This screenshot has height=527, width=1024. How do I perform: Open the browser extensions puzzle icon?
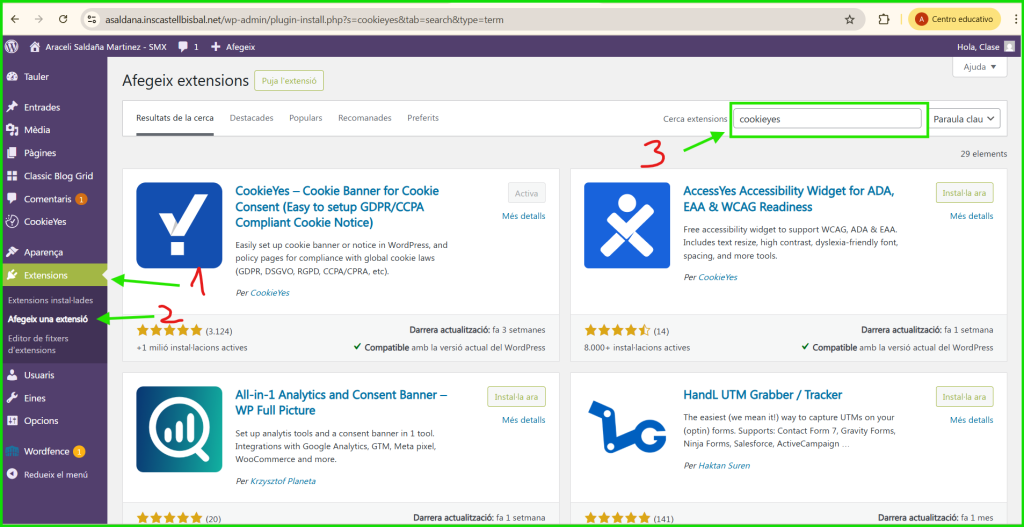point(883,19)
